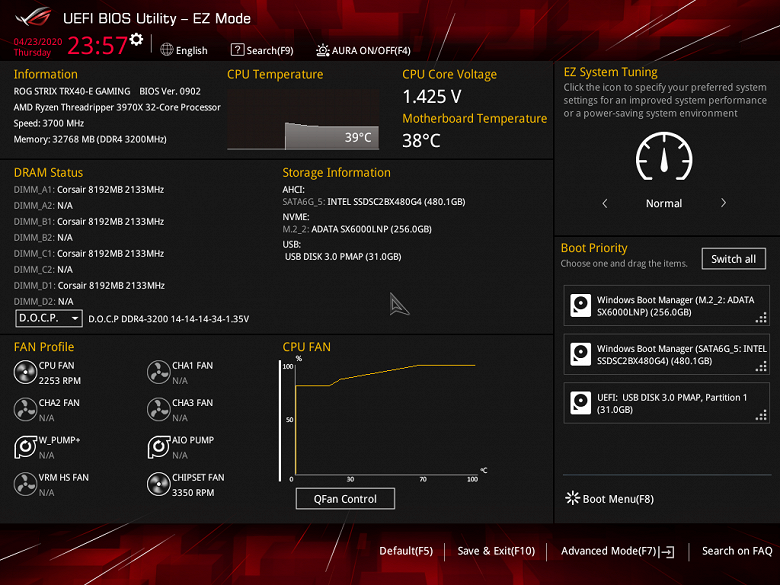
Task: Select the AIO PUMP icon
Action: pyautogui.click(x=159, y=447)
